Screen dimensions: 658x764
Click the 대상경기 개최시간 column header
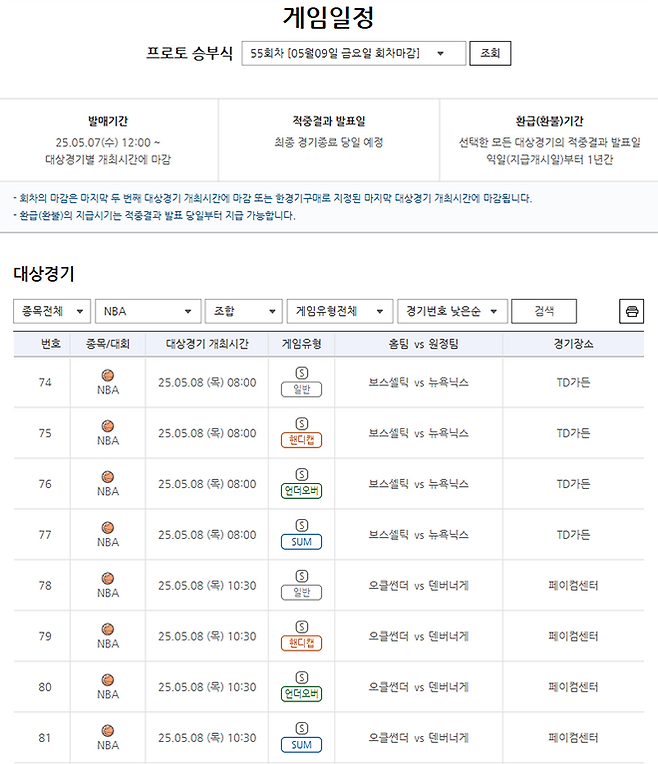[206, 344]
